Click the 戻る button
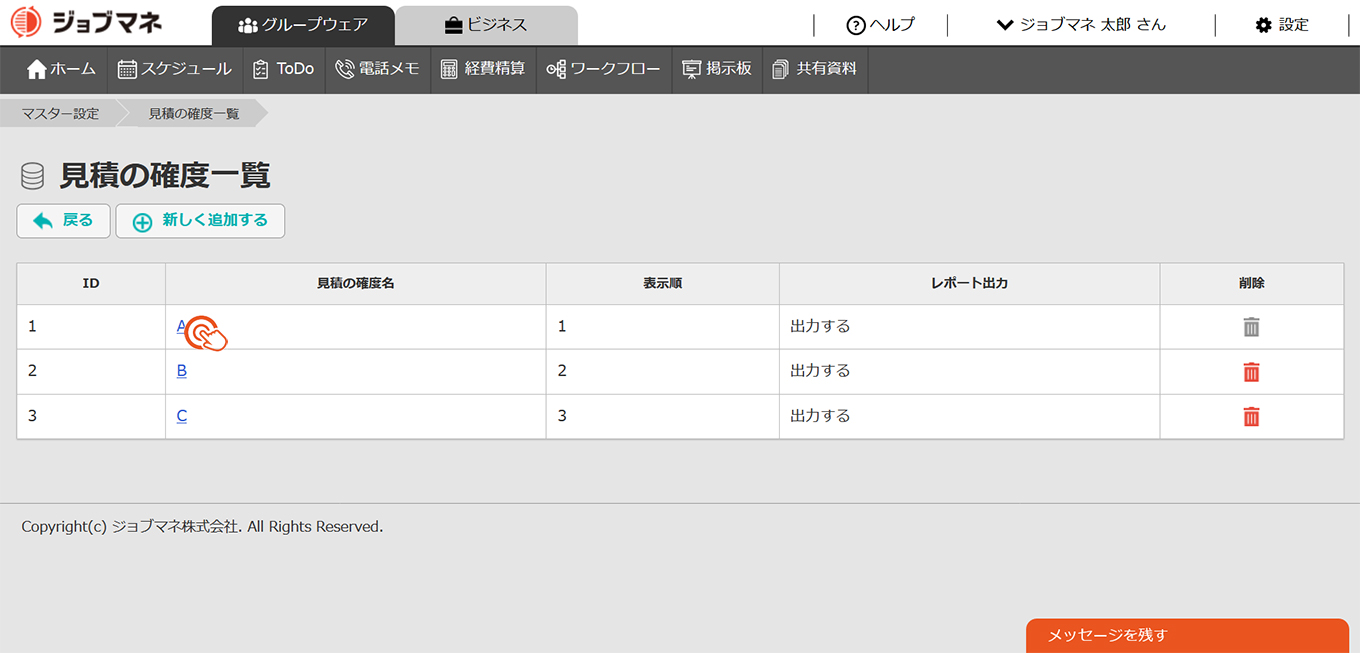 pos(63,221)
